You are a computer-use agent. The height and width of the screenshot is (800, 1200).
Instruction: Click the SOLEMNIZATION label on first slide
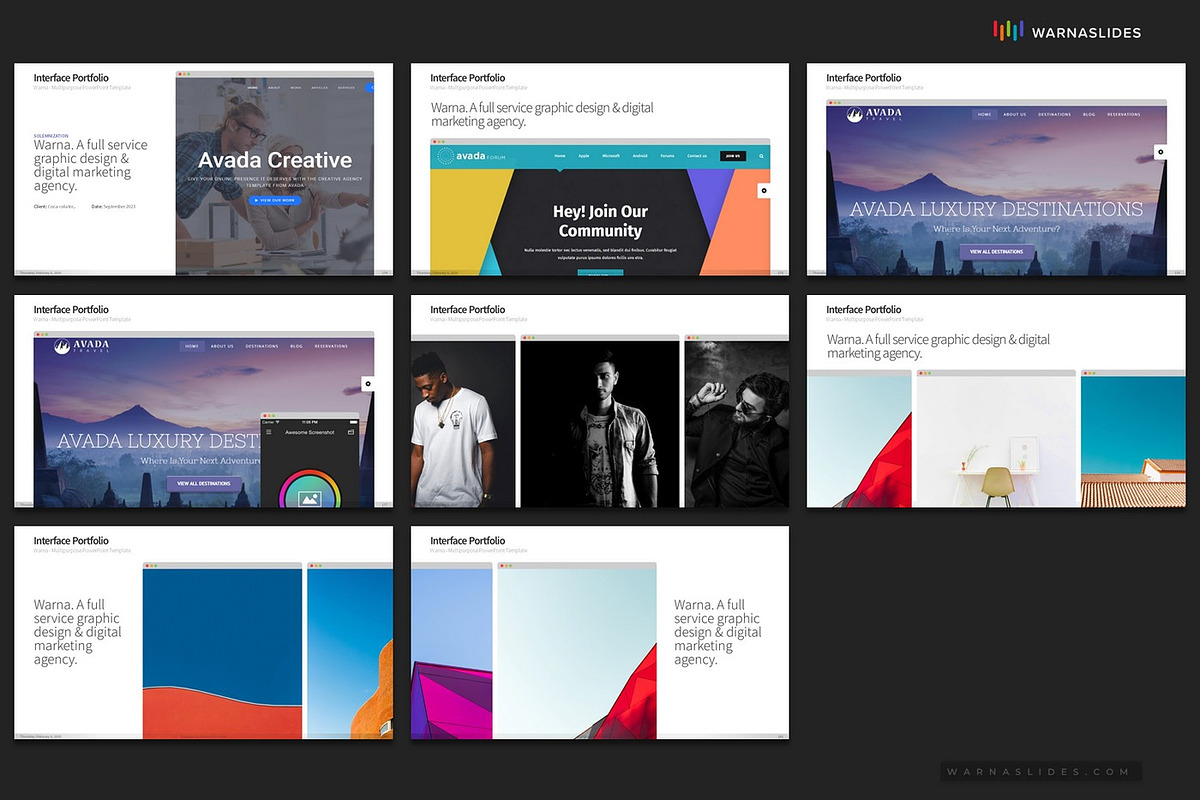coord(51,135)
